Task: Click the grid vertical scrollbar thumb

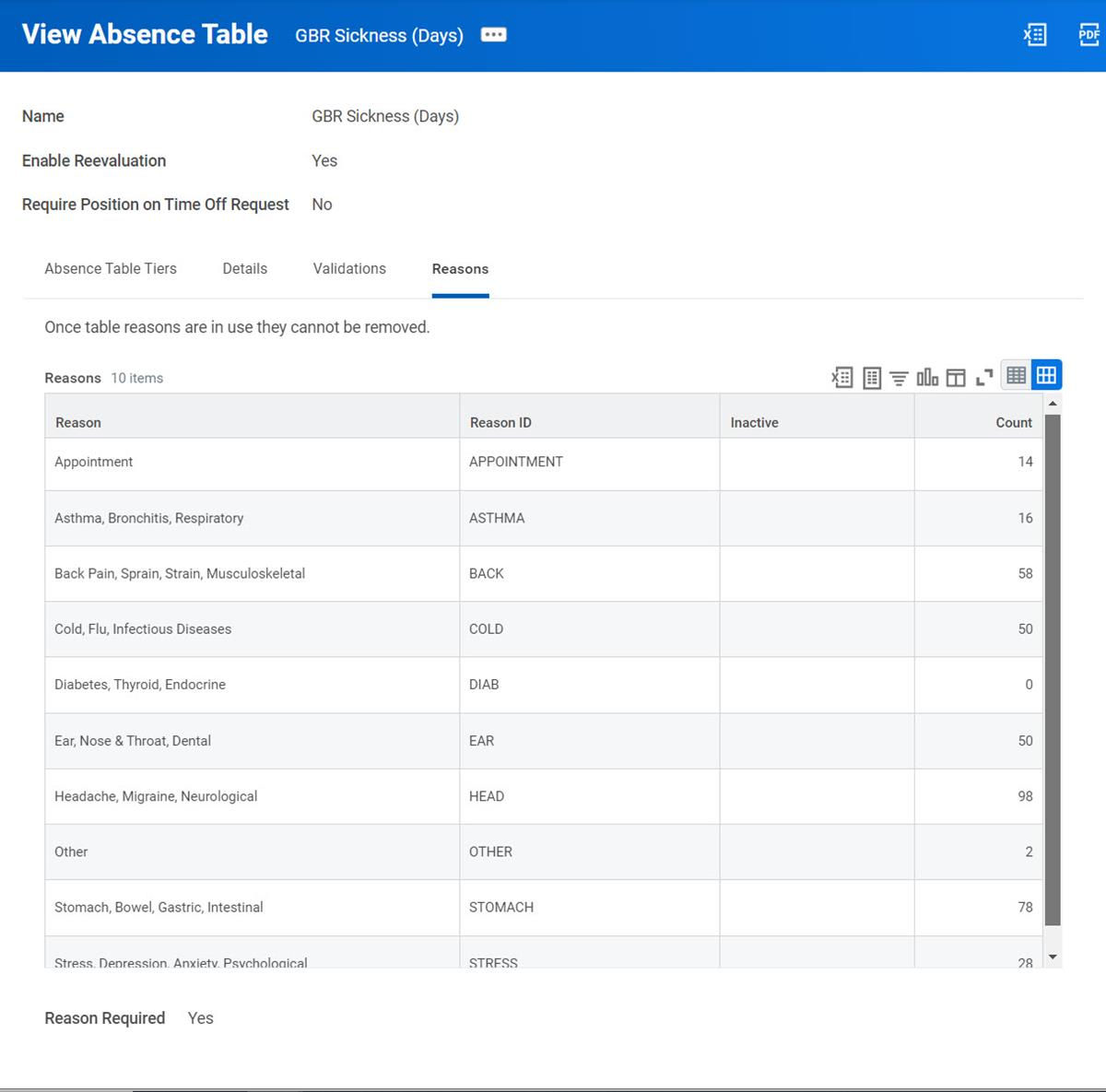Action: (x=1053, y=670)
